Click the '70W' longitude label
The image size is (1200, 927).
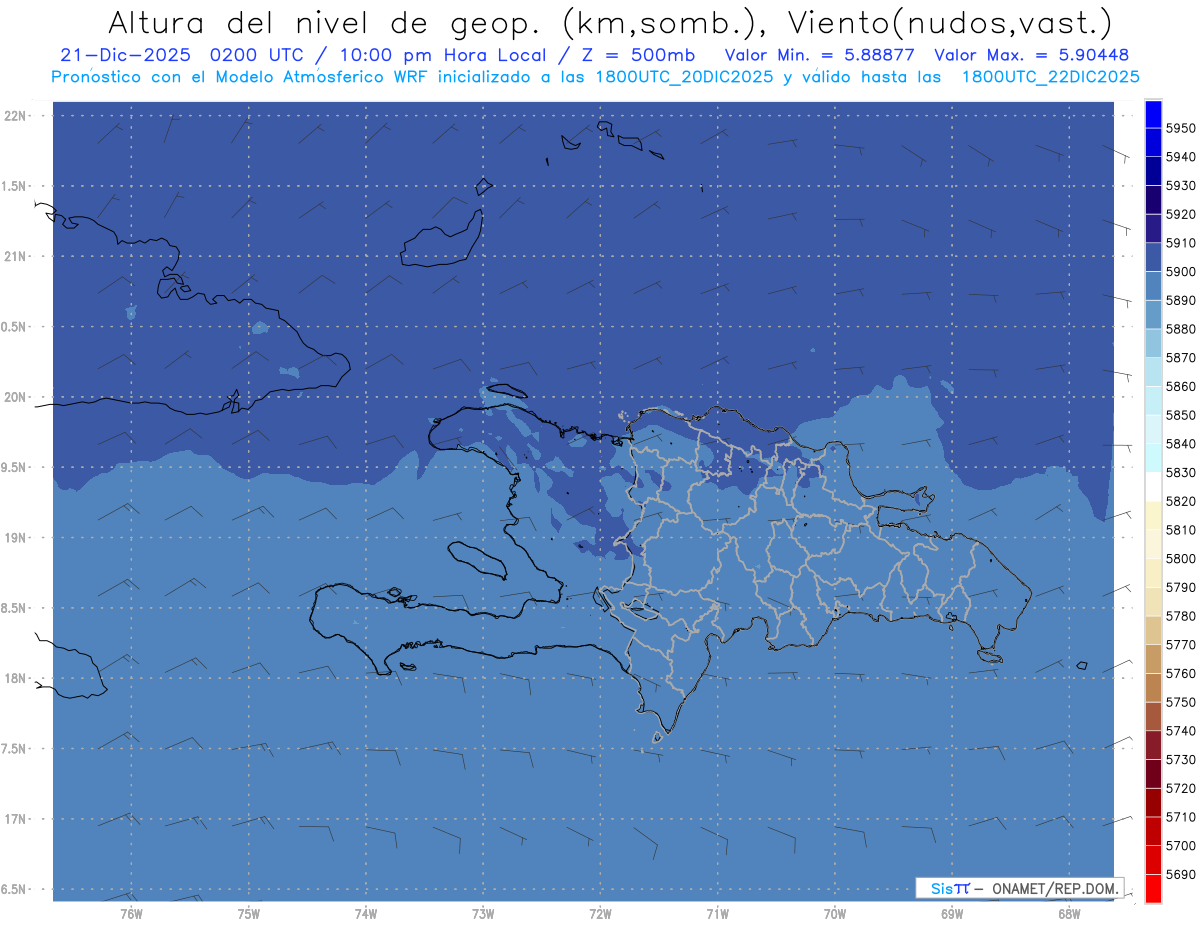click(835, 913)
